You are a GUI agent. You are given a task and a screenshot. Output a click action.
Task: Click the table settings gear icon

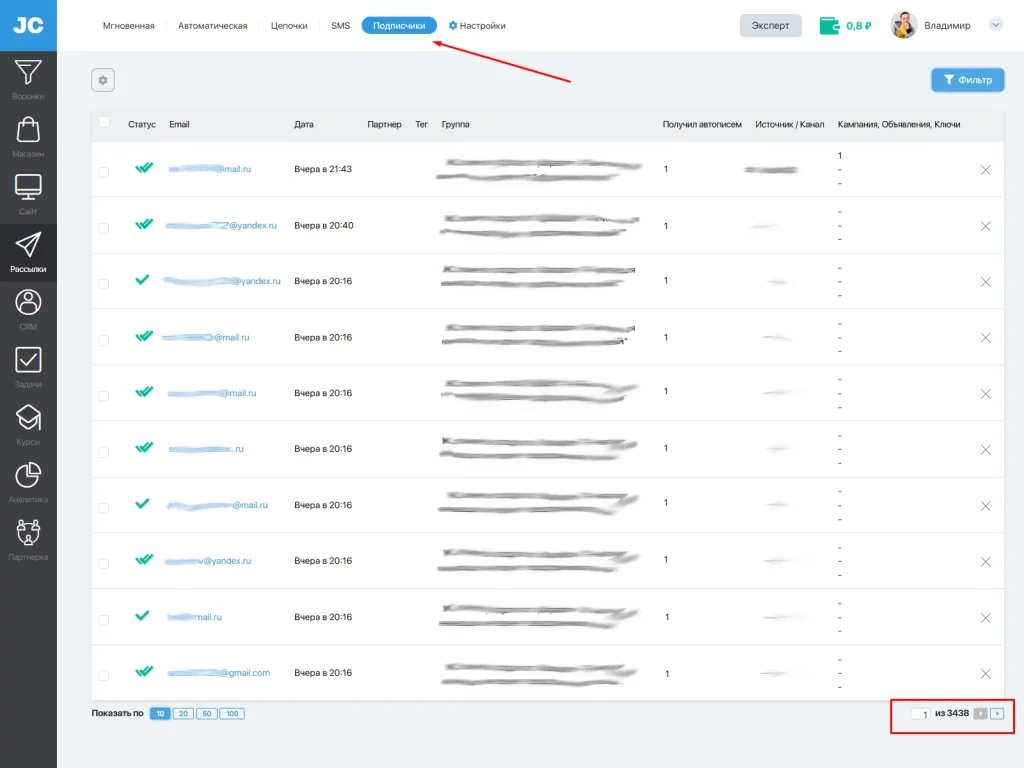click(103, 80)
